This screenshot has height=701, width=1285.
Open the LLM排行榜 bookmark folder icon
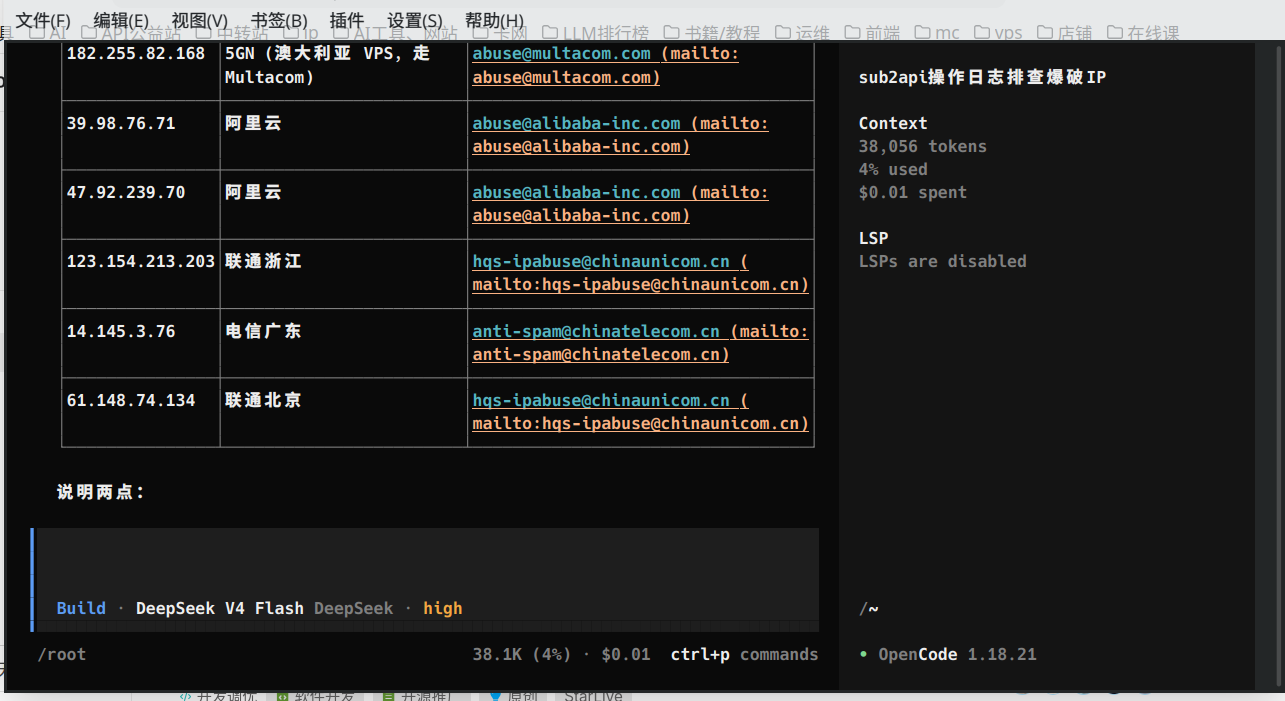tap(550, 33)
